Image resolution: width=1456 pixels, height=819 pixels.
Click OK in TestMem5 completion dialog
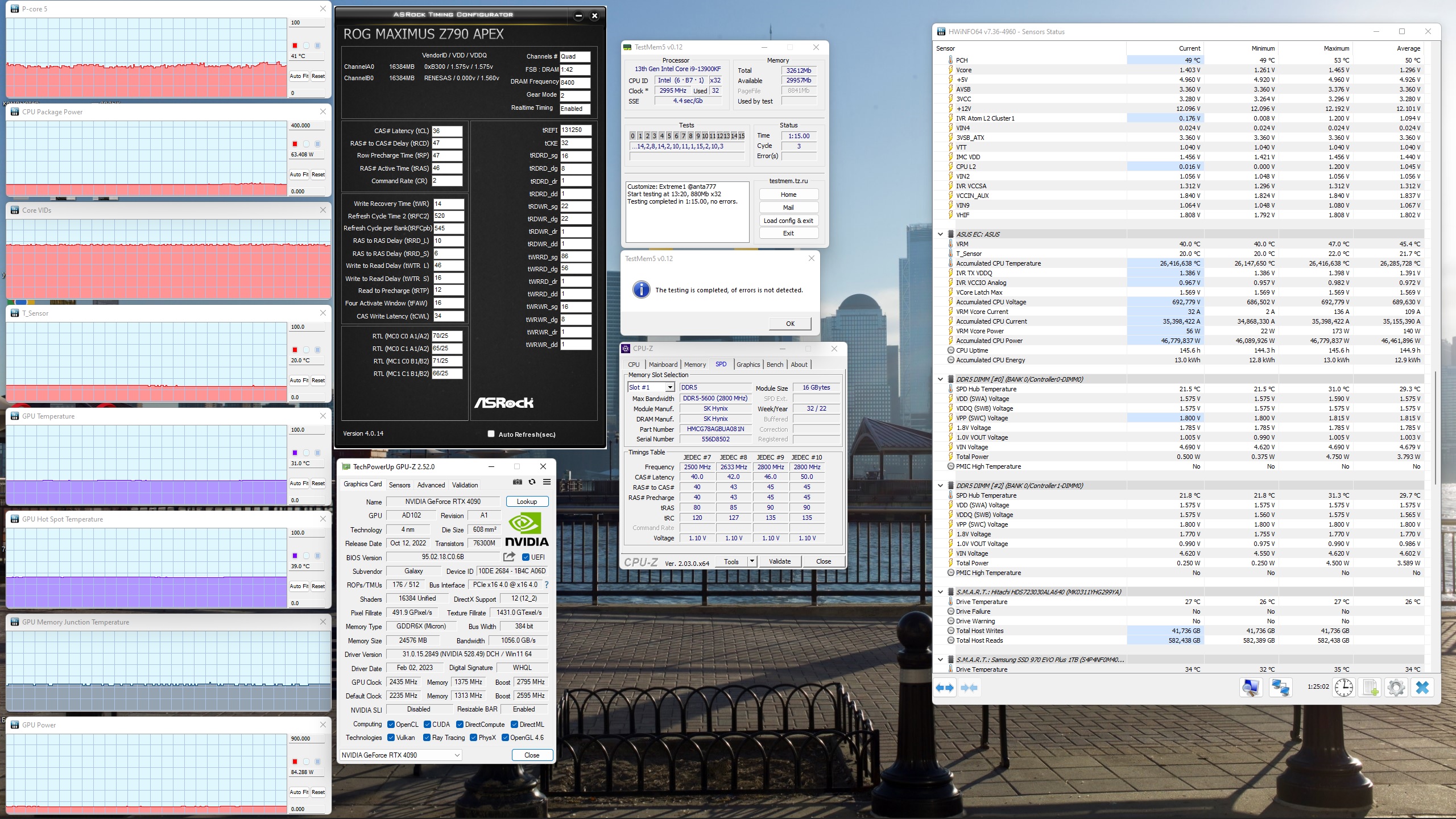coord(790,324)
